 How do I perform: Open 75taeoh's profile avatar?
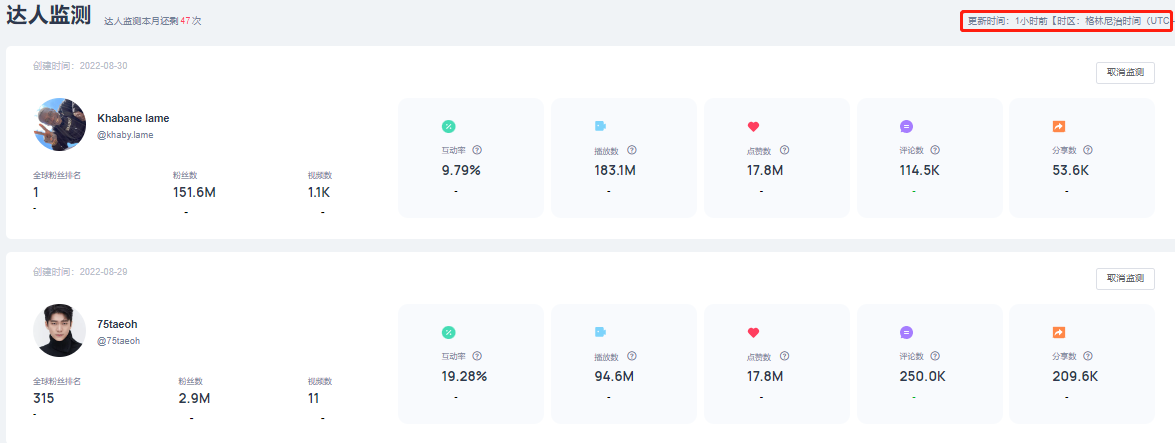tap(60, 331)
